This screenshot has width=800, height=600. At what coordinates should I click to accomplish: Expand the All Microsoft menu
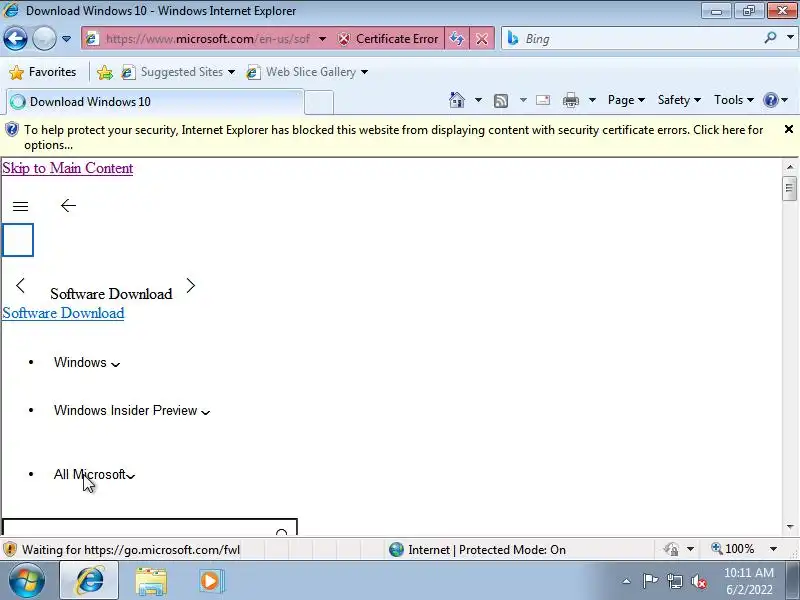pos(94,474)
